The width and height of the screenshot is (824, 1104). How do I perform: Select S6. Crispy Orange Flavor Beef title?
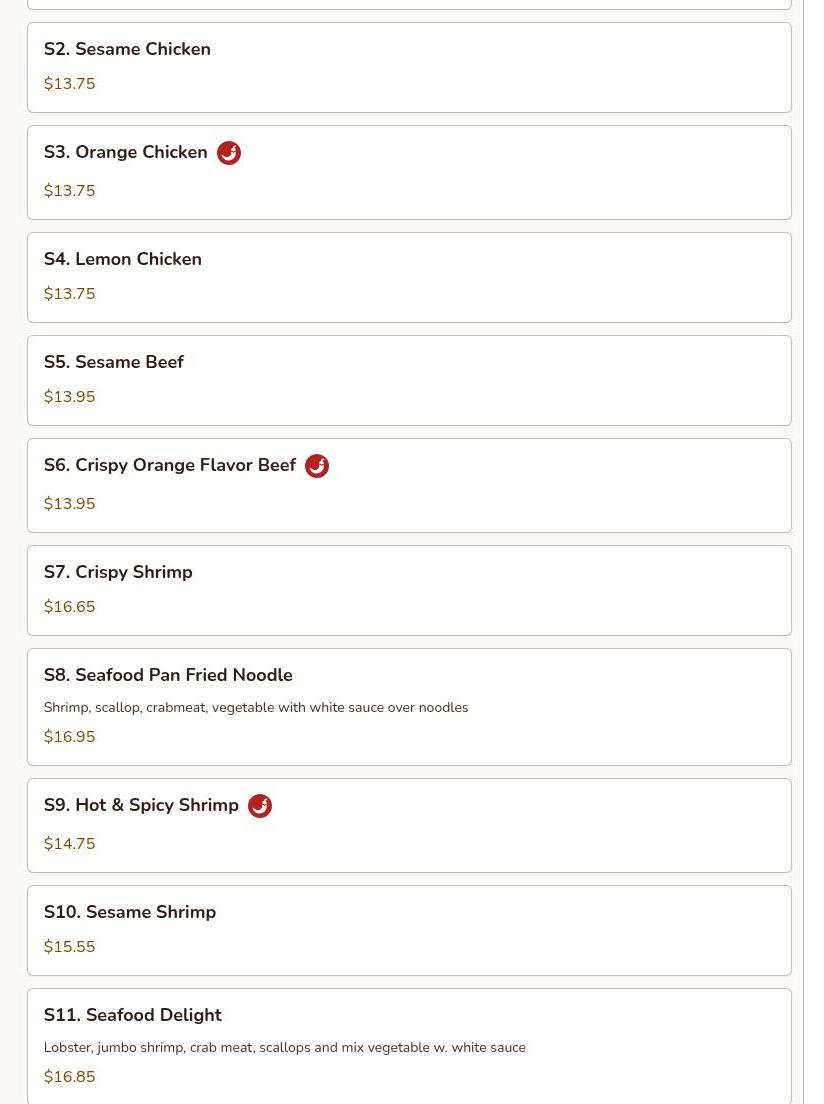(x=170, y=465)
